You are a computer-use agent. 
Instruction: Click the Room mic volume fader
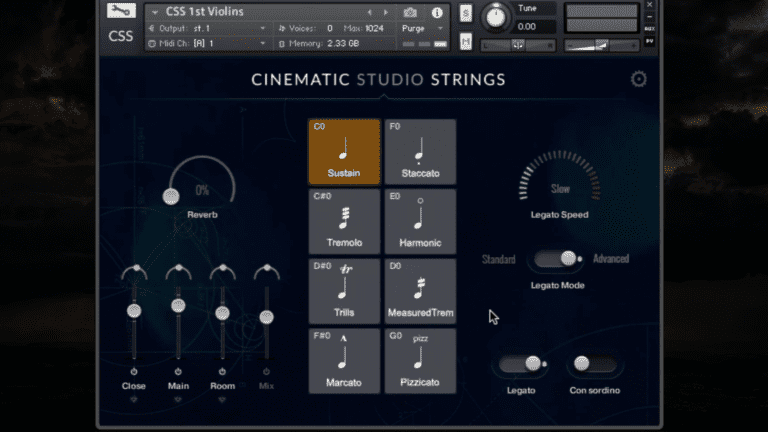[222, 313]
